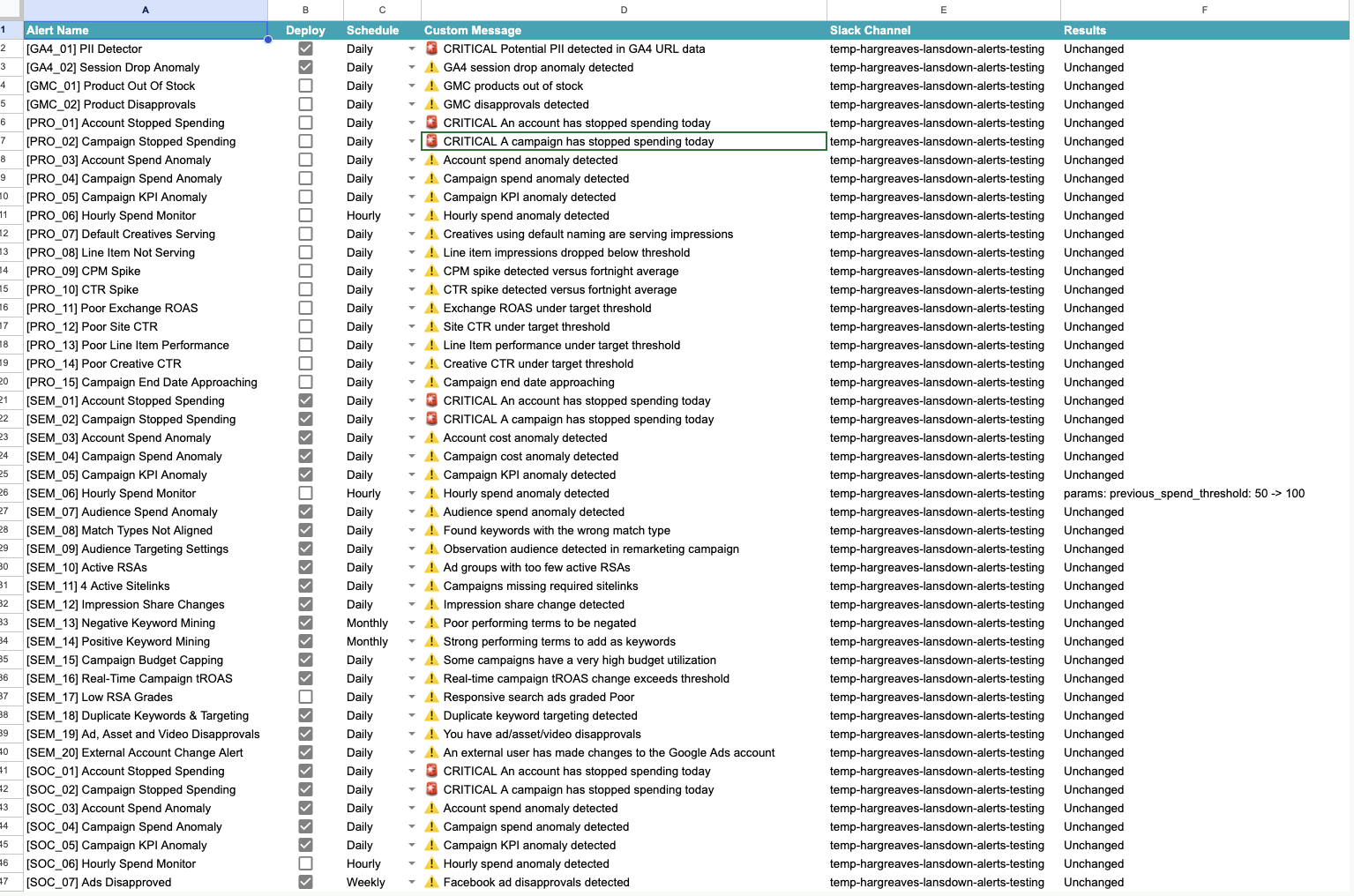Click warning icon by Exchange ROAS under target
1354x896 pixels.
[431, 308]
